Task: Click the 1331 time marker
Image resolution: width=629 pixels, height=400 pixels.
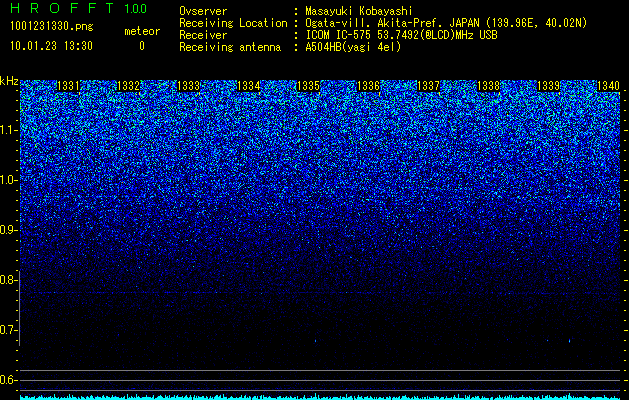Action: coord(69,85)
